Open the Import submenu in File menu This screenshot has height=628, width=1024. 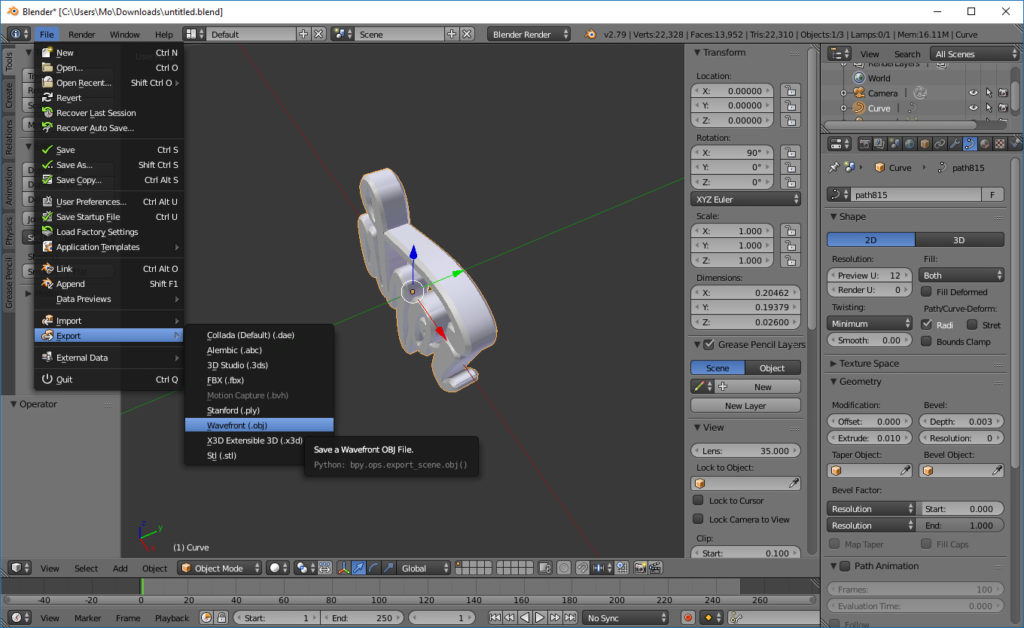[109, 321]
